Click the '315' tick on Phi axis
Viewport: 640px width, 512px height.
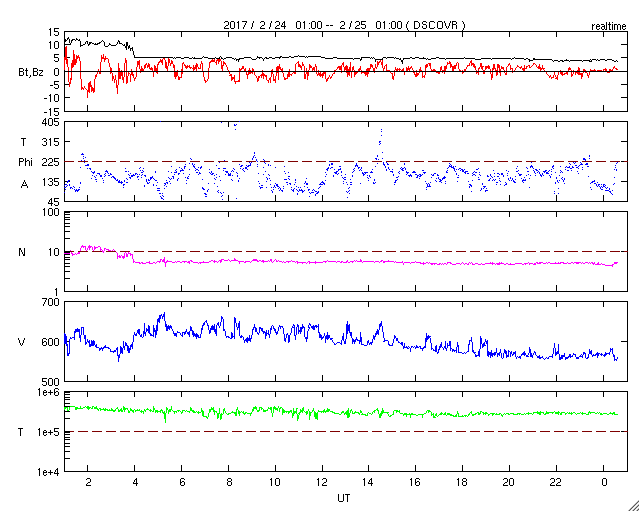51,142
